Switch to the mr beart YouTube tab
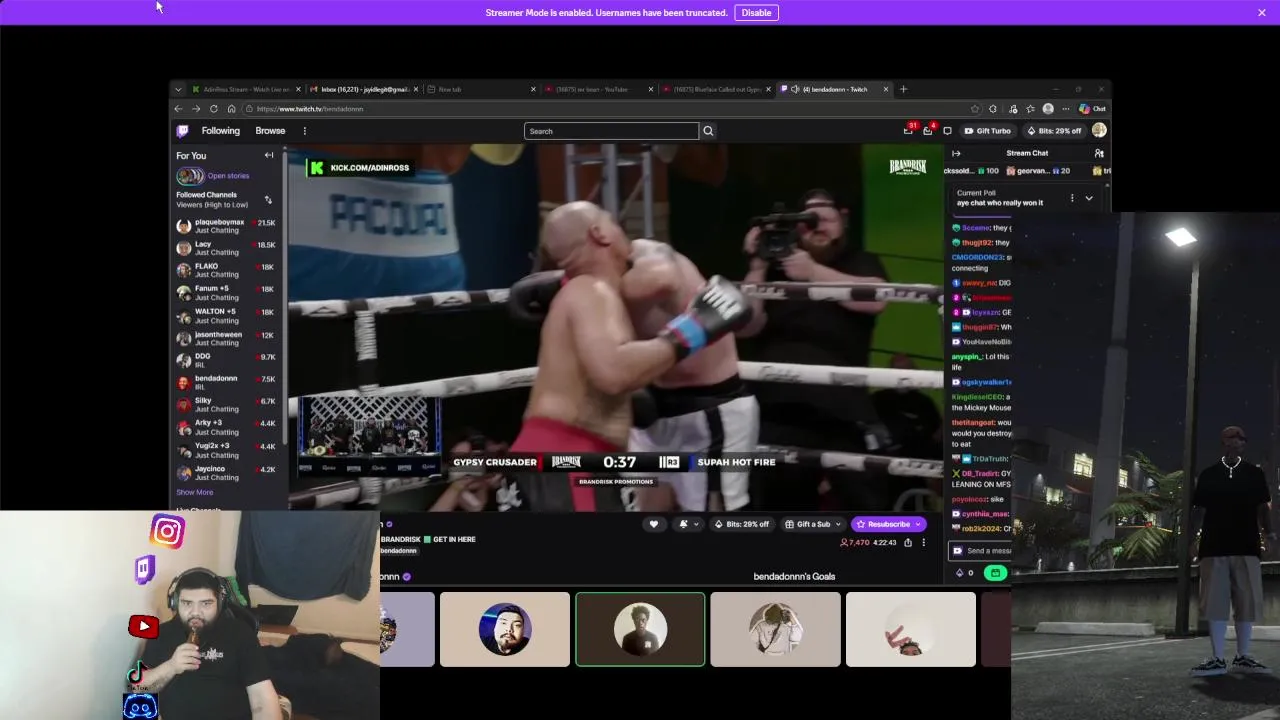This screenshot has height=720, width=1280. 598,89
